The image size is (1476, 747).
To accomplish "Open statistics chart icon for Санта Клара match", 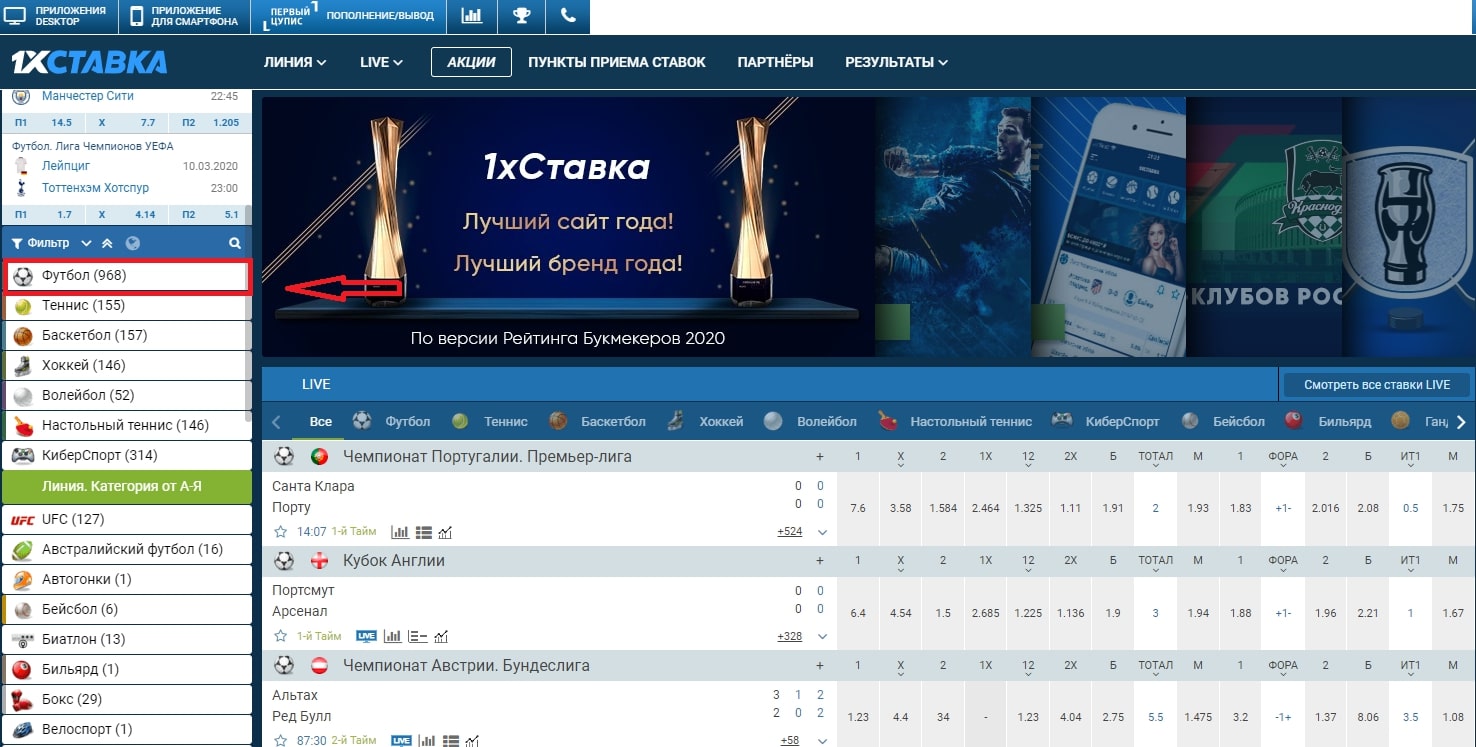I will click(x=399, y=532).
